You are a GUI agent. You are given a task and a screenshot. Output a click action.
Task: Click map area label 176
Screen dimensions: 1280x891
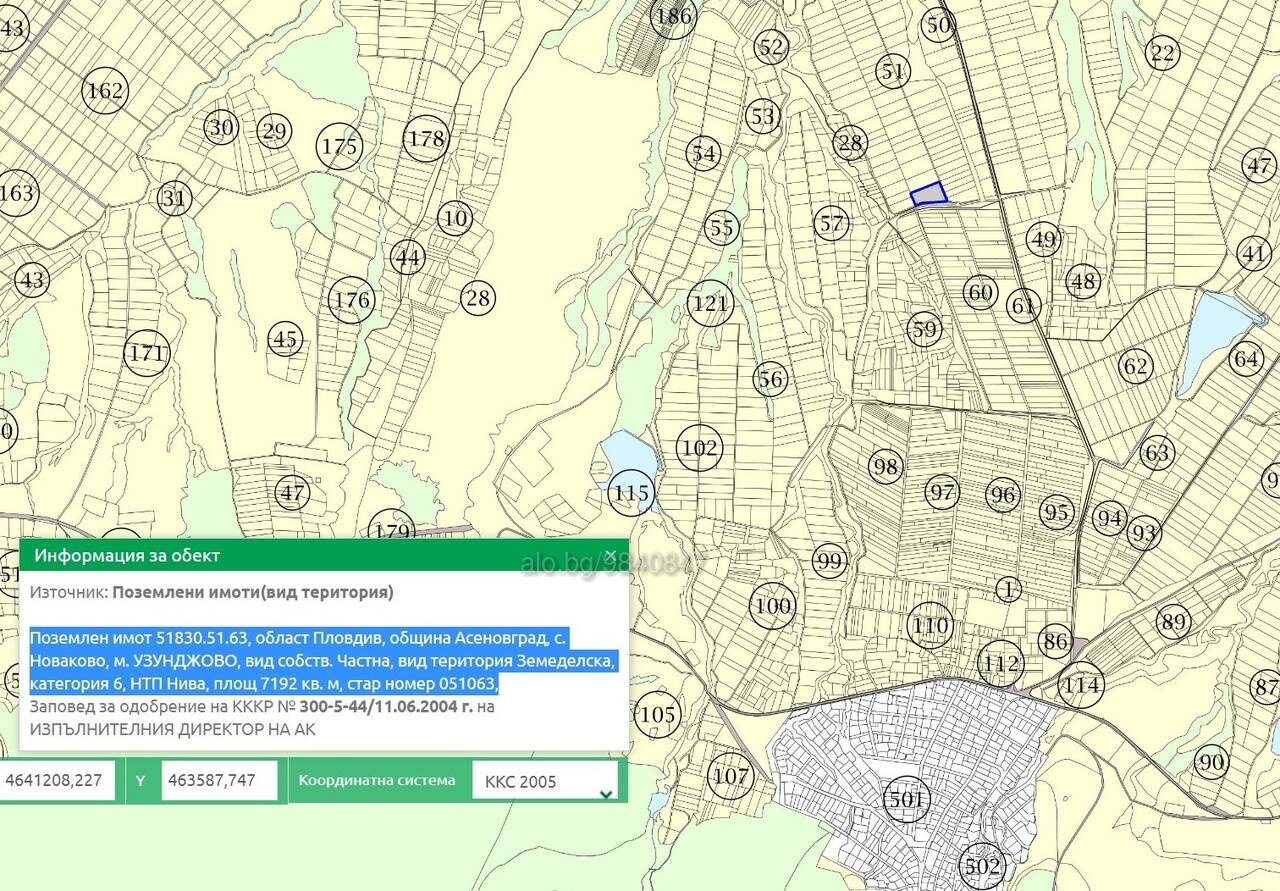click(x=351, y=300)
